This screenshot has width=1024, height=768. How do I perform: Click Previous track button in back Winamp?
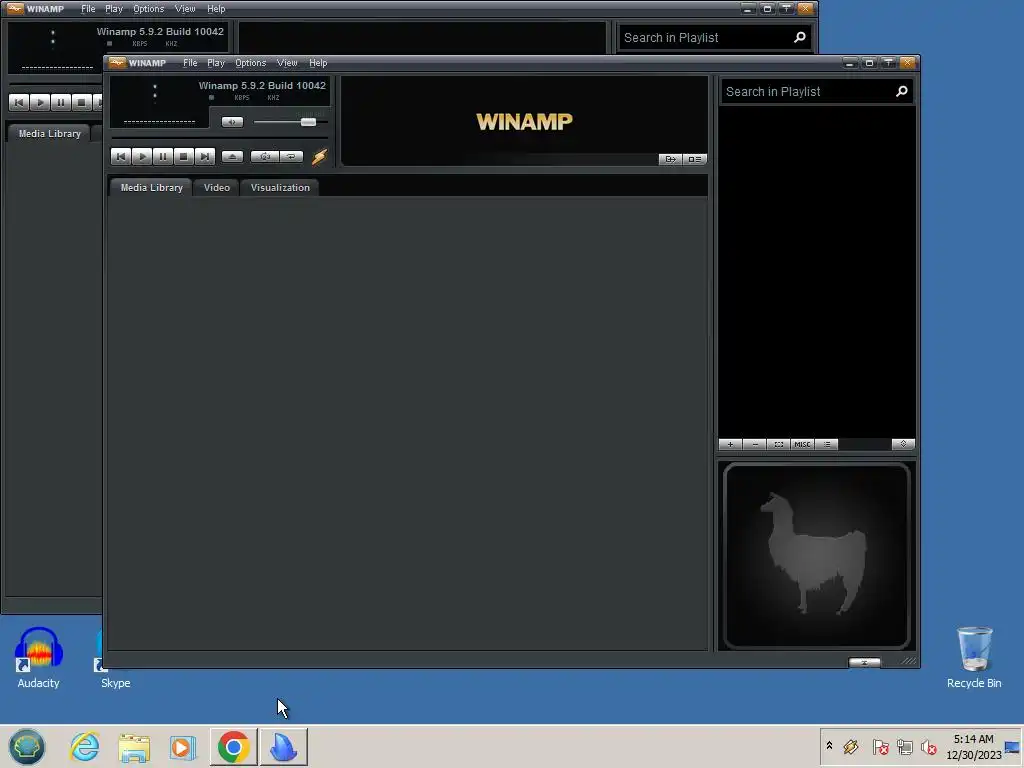[x=19, y=103]
